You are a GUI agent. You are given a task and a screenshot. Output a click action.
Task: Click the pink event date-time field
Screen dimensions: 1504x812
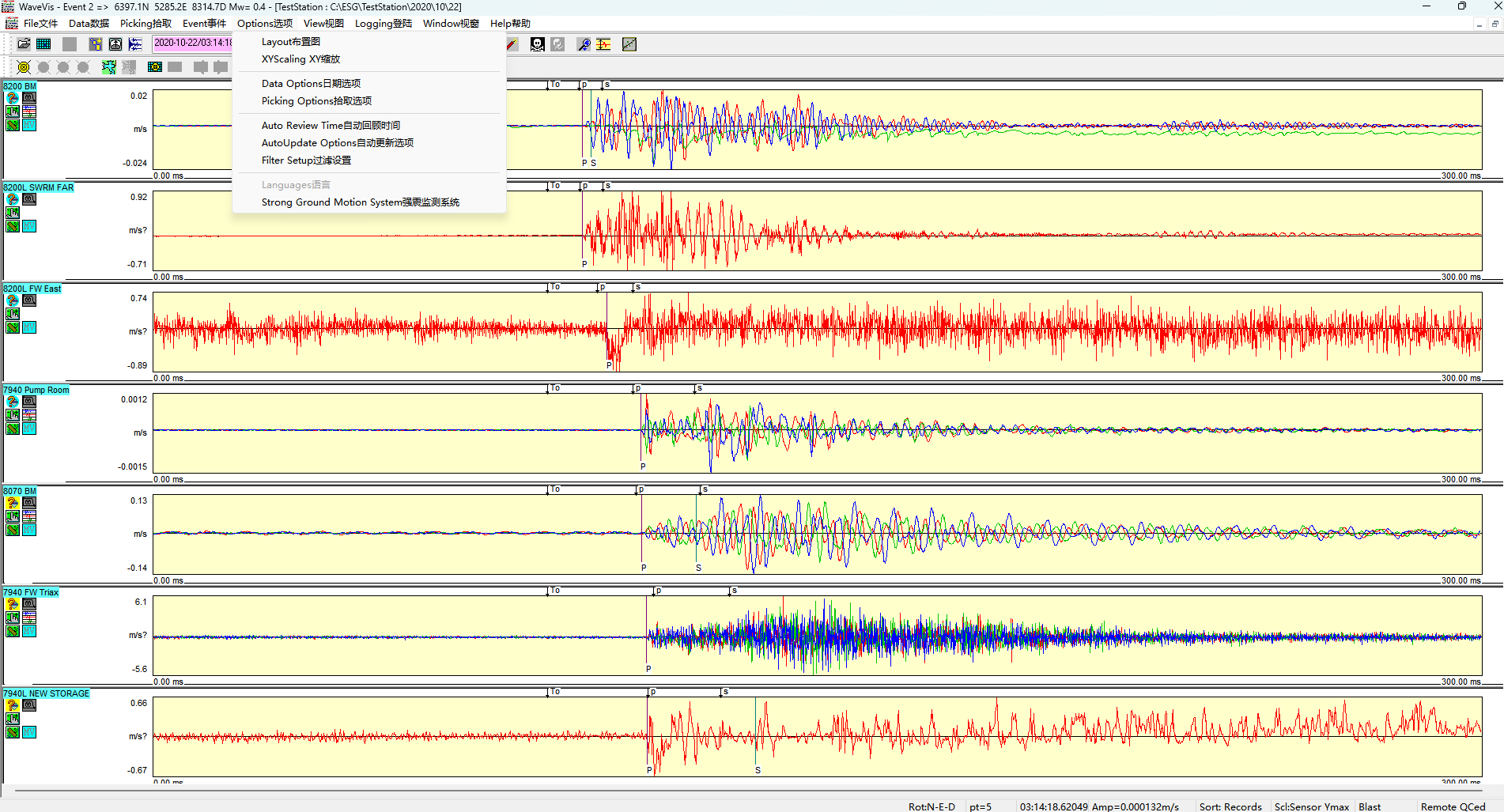192,43
